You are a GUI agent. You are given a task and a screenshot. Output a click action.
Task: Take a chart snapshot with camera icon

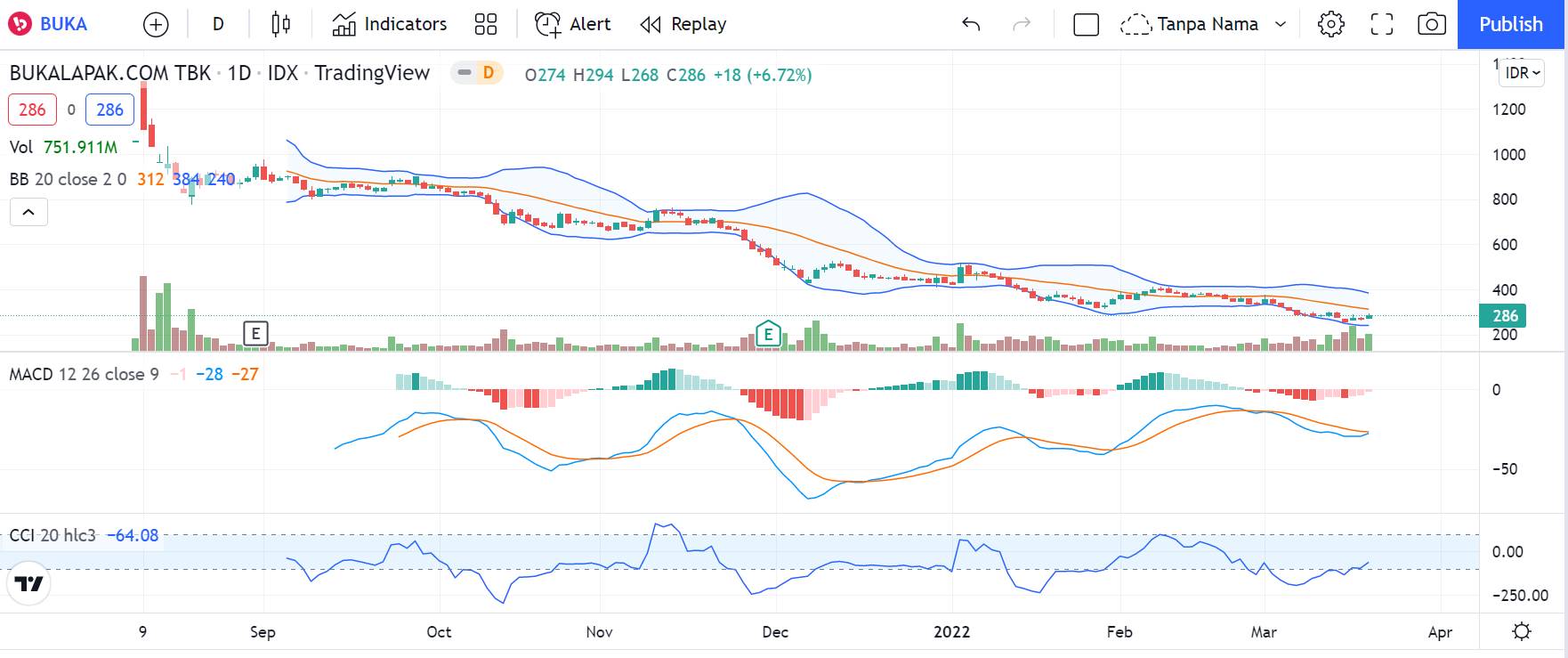(x=1432, y=24)
